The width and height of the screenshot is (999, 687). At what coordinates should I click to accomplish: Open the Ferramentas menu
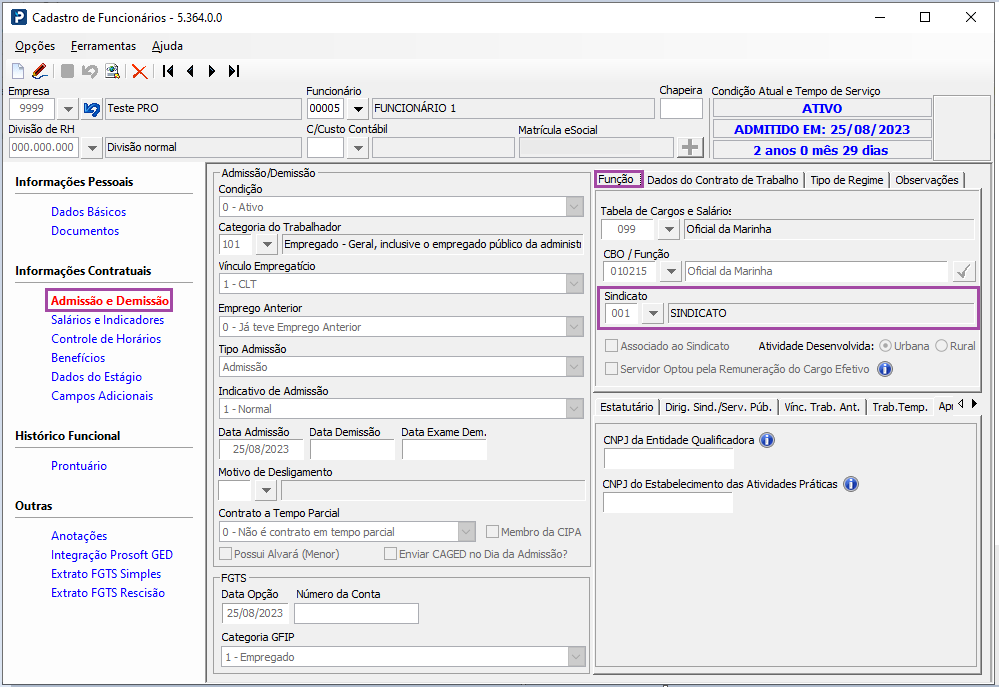click(103, 46)
